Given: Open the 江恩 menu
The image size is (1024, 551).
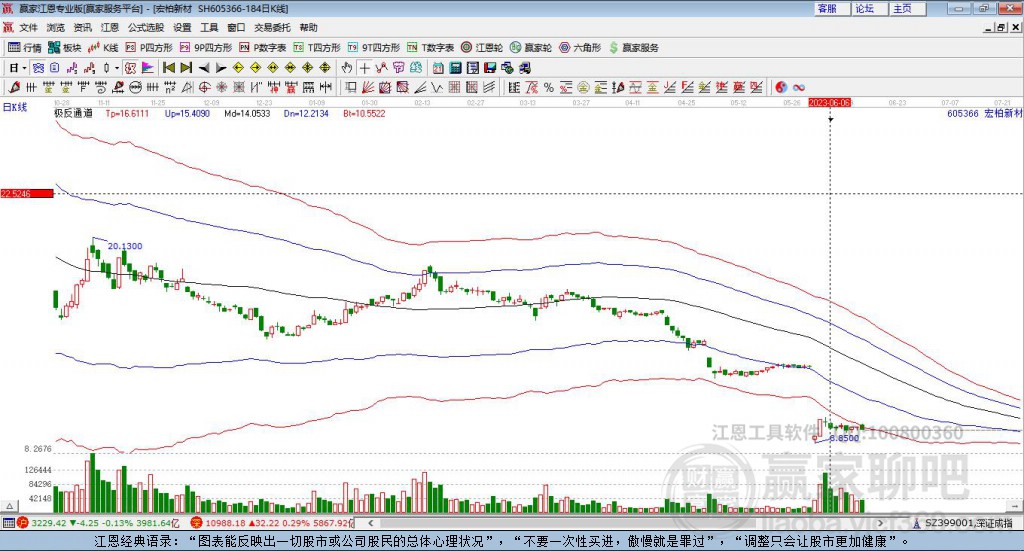Looking at the screenshot, I should coord(110,27).
